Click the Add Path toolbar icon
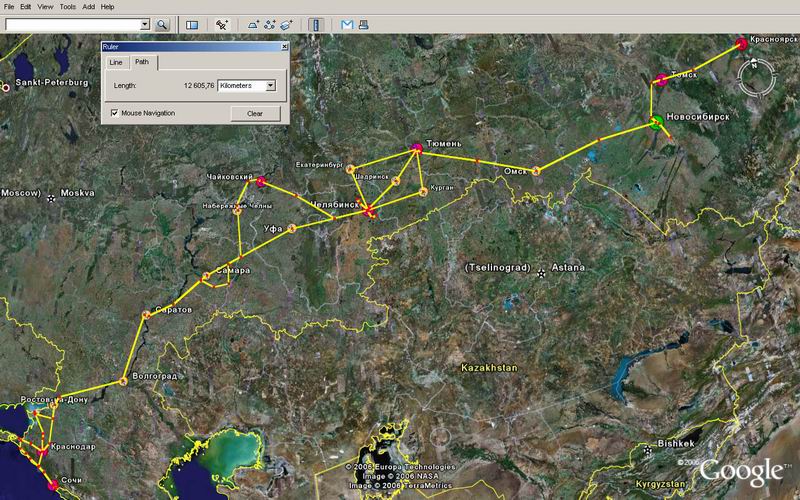The width and height of the screenshot is (800, 500). pyautogui.click(x=270, y=23)
